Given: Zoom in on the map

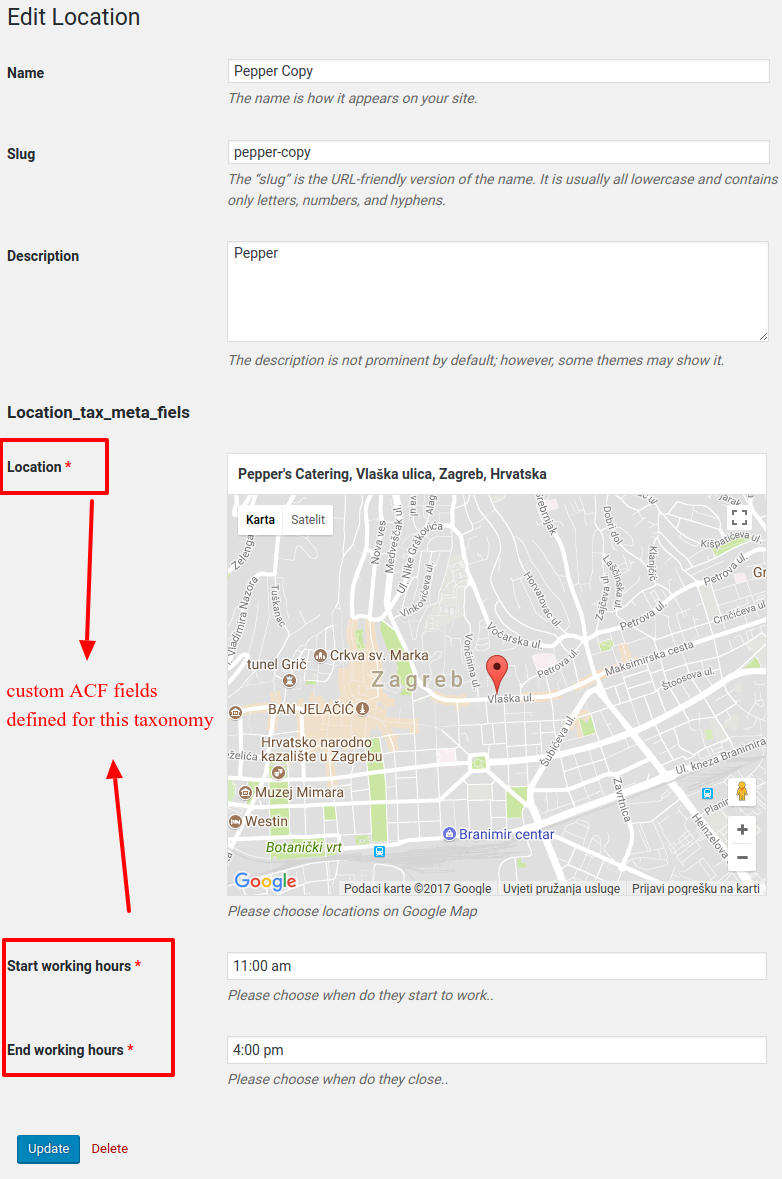Looking at the screenshot, I should coord(741,829).
